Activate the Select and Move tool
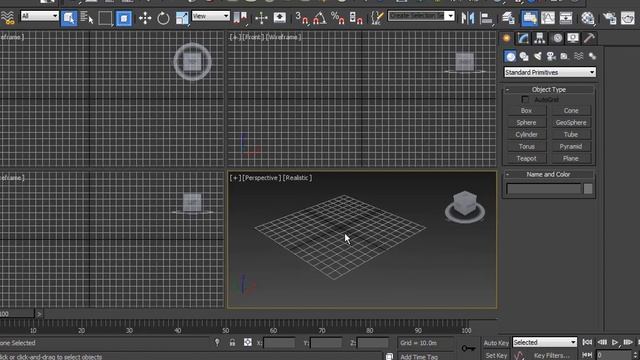This screenshot has height=360, width=640. click(145, 18)
